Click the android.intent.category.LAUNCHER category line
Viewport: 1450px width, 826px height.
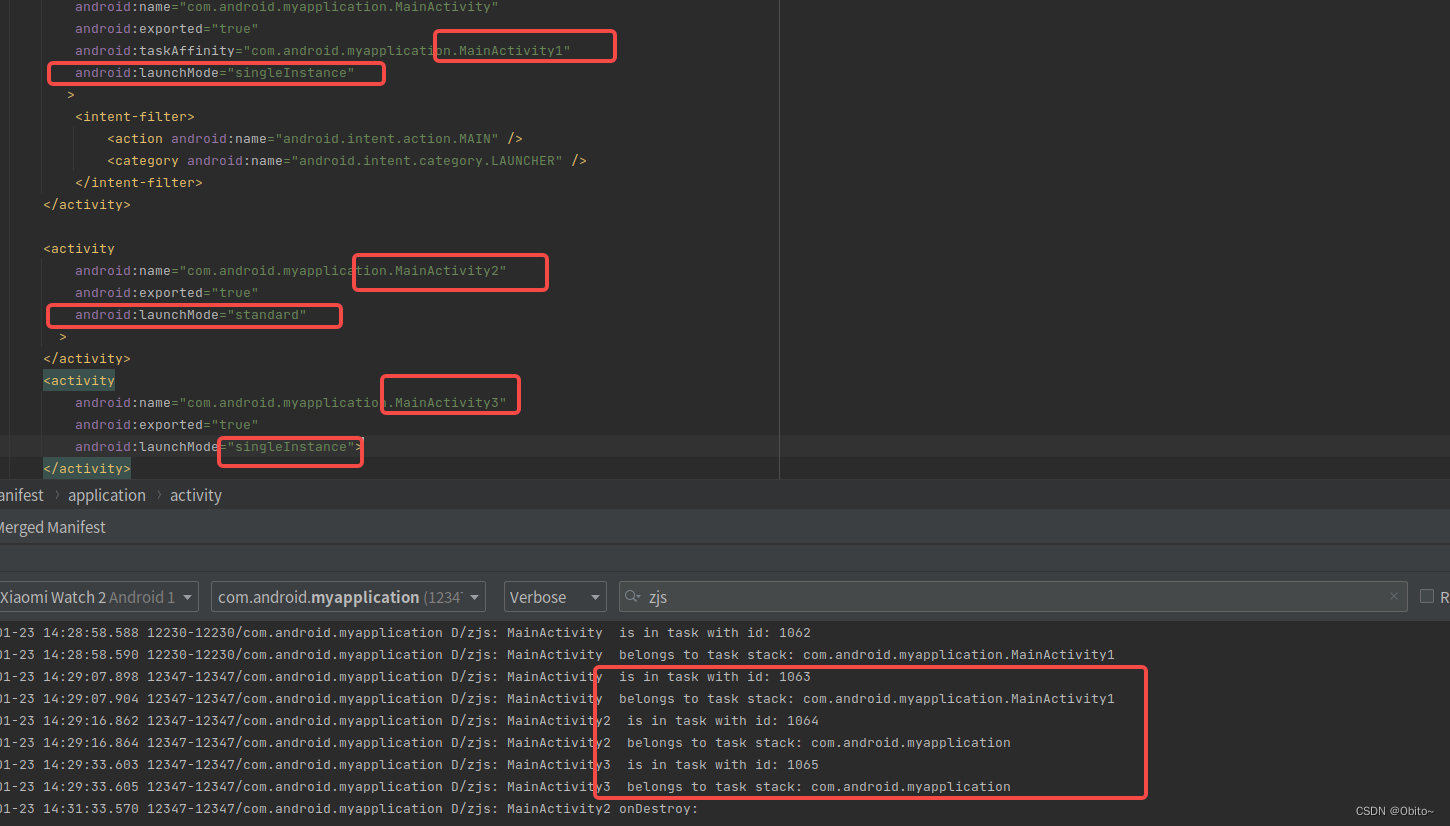click(347, 161)
